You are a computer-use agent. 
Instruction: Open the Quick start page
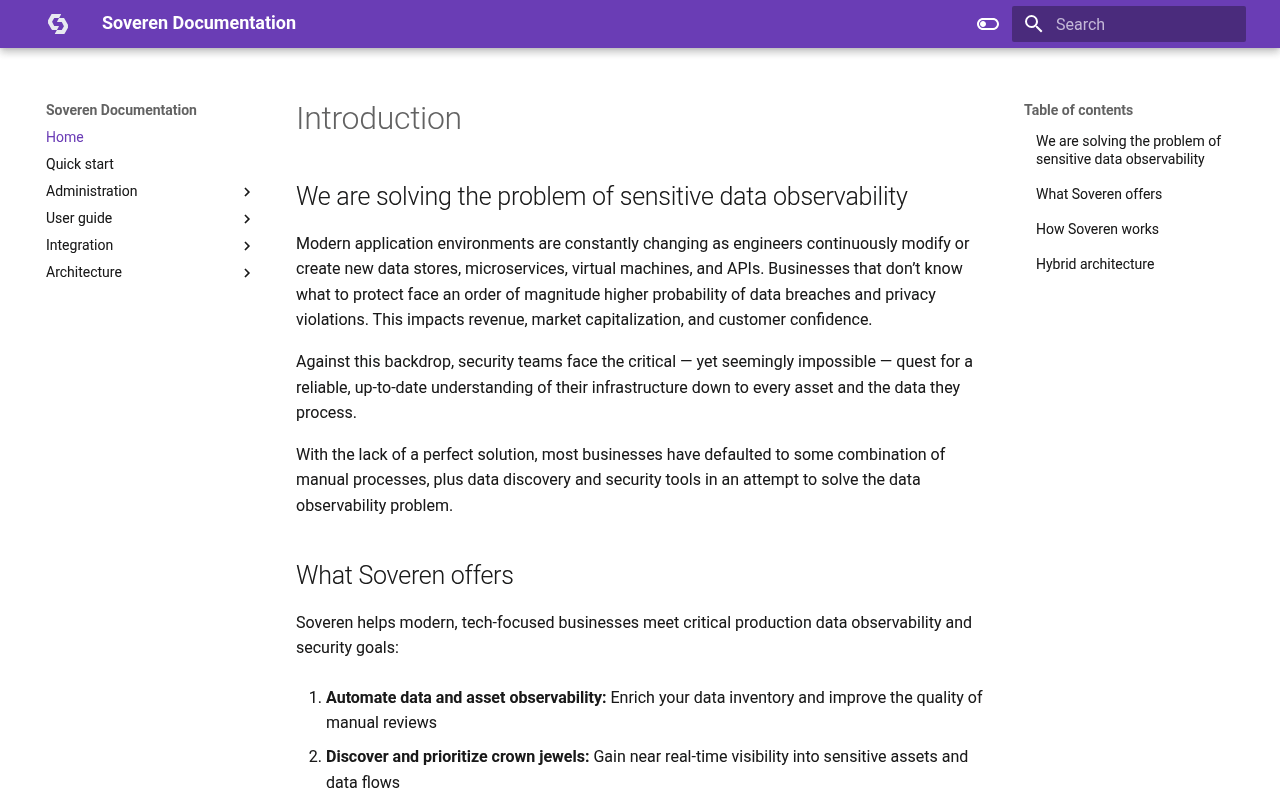80,164
